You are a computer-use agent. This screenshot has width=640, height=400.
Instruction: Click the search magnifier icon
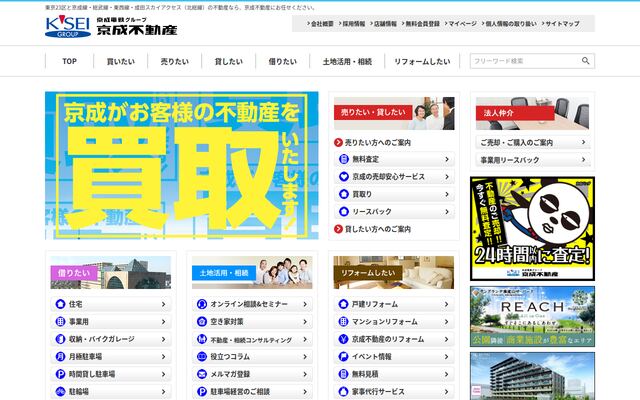585,61
